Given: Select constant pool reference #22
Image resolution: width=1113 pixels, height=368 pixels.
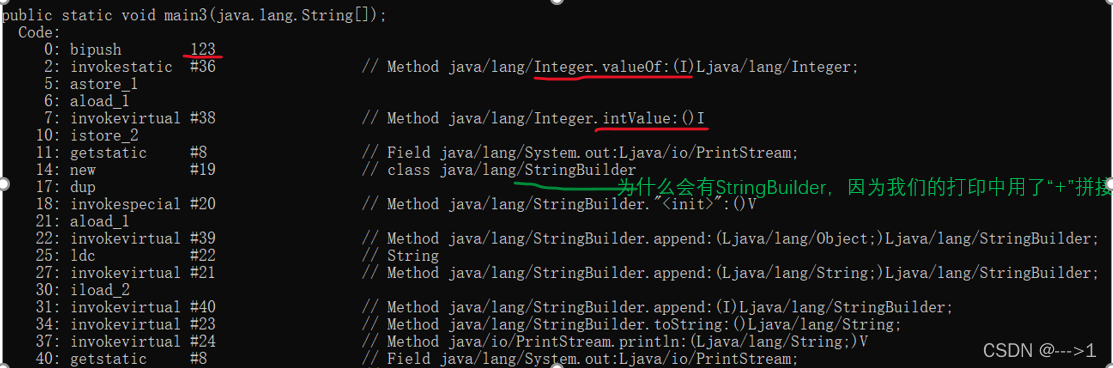Looking at the screenshot, I should (202, 256).
